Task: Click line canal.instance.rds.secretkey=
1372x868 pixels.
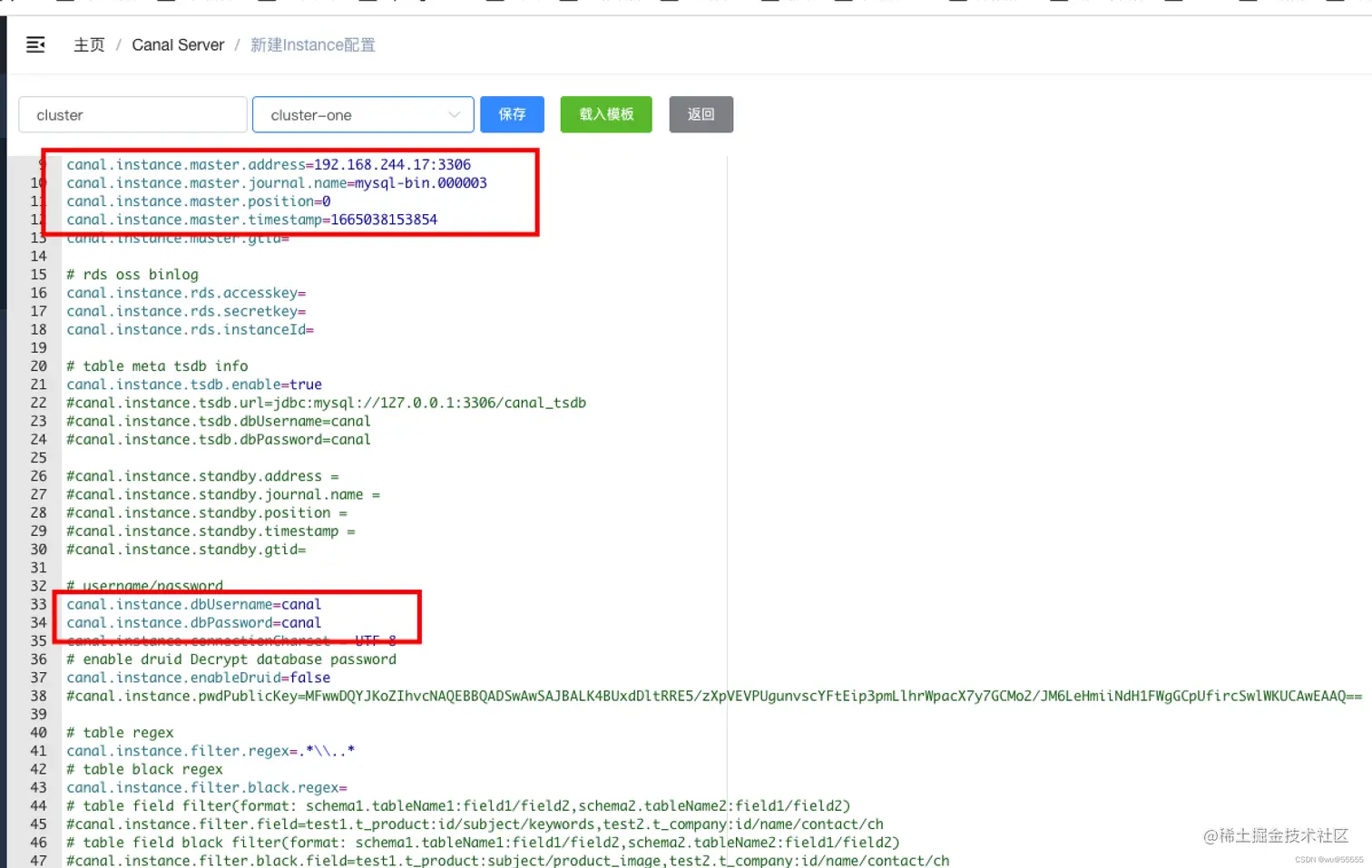Action: [x=186, y=311]
